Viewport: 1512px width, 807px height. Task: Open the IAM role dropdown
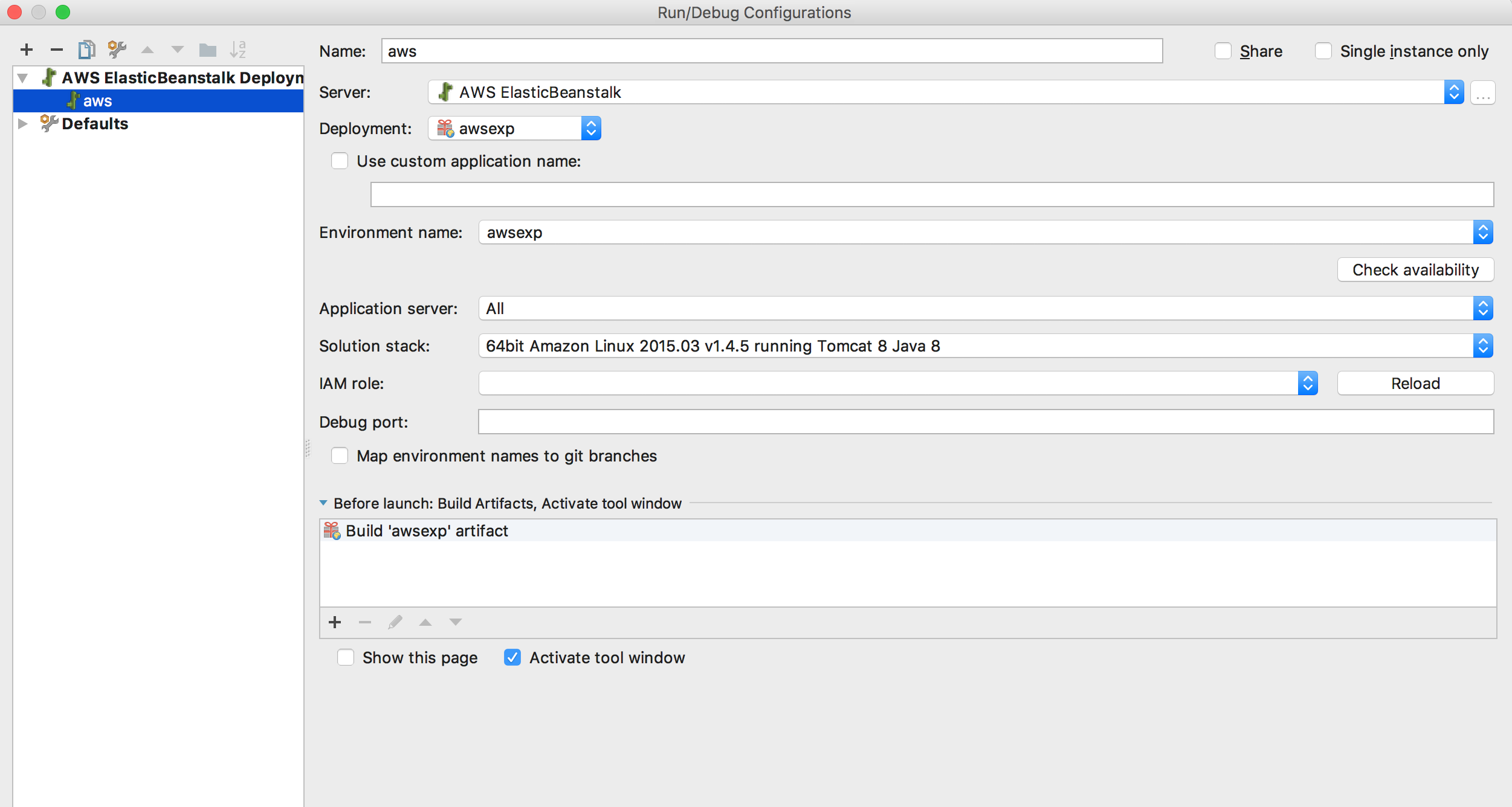pos(898,383)
